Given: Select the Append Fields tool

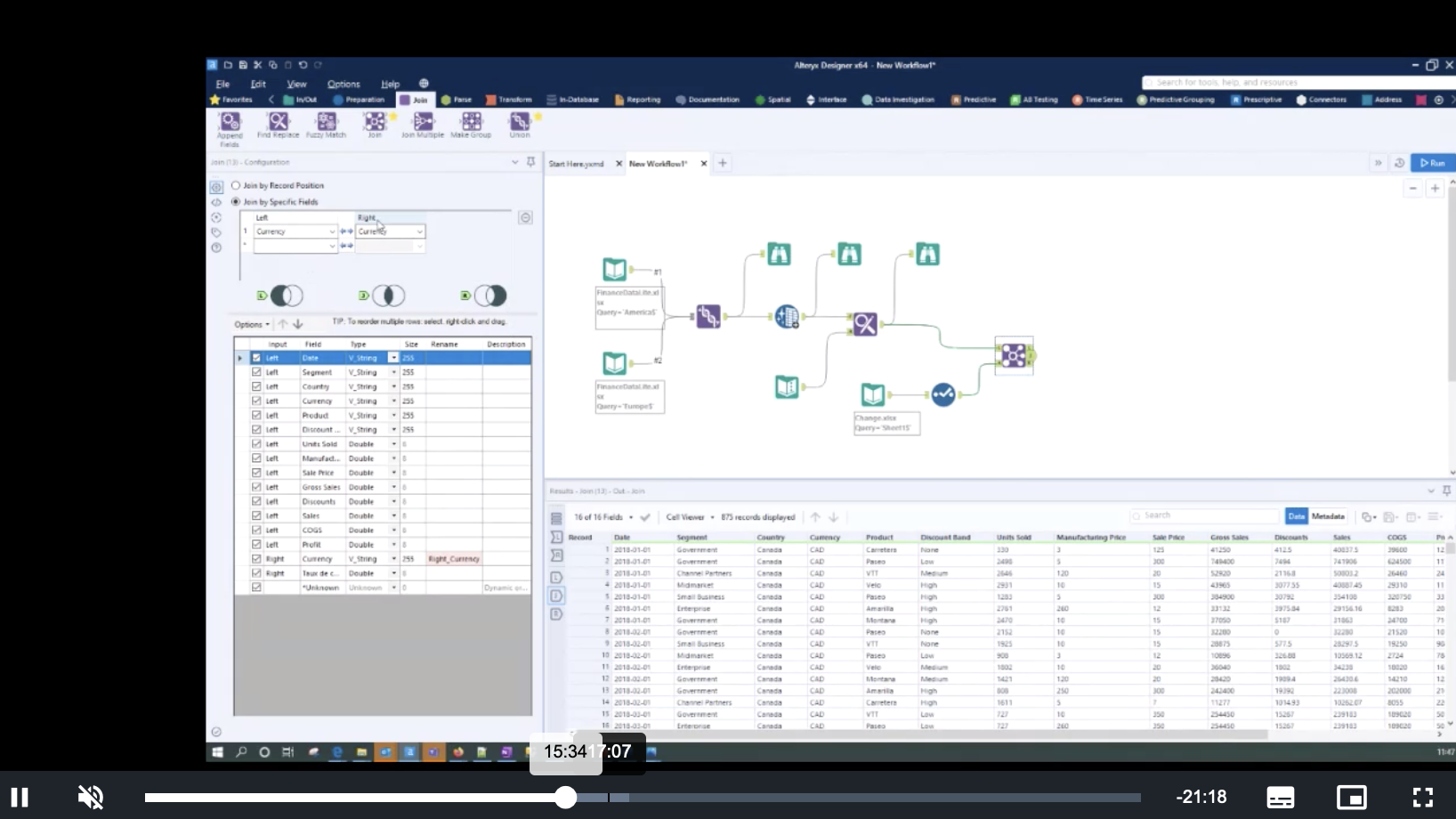Looking at the screenshot, I should [229, 126].
